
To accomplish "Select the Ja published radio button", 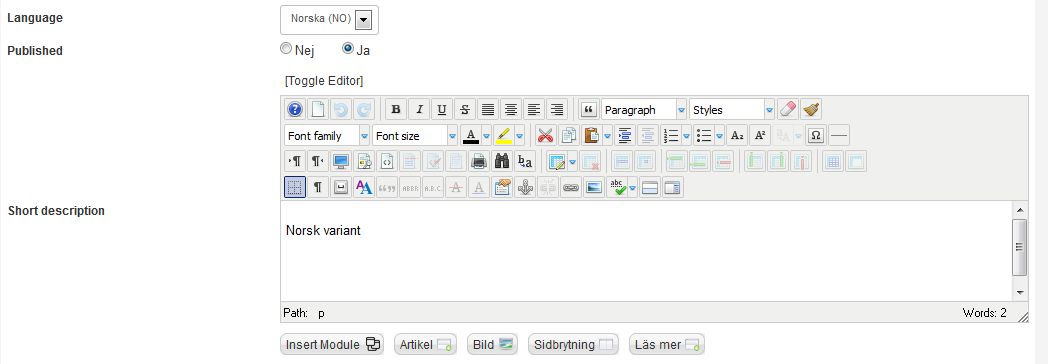I will click(x=348, y=49).
